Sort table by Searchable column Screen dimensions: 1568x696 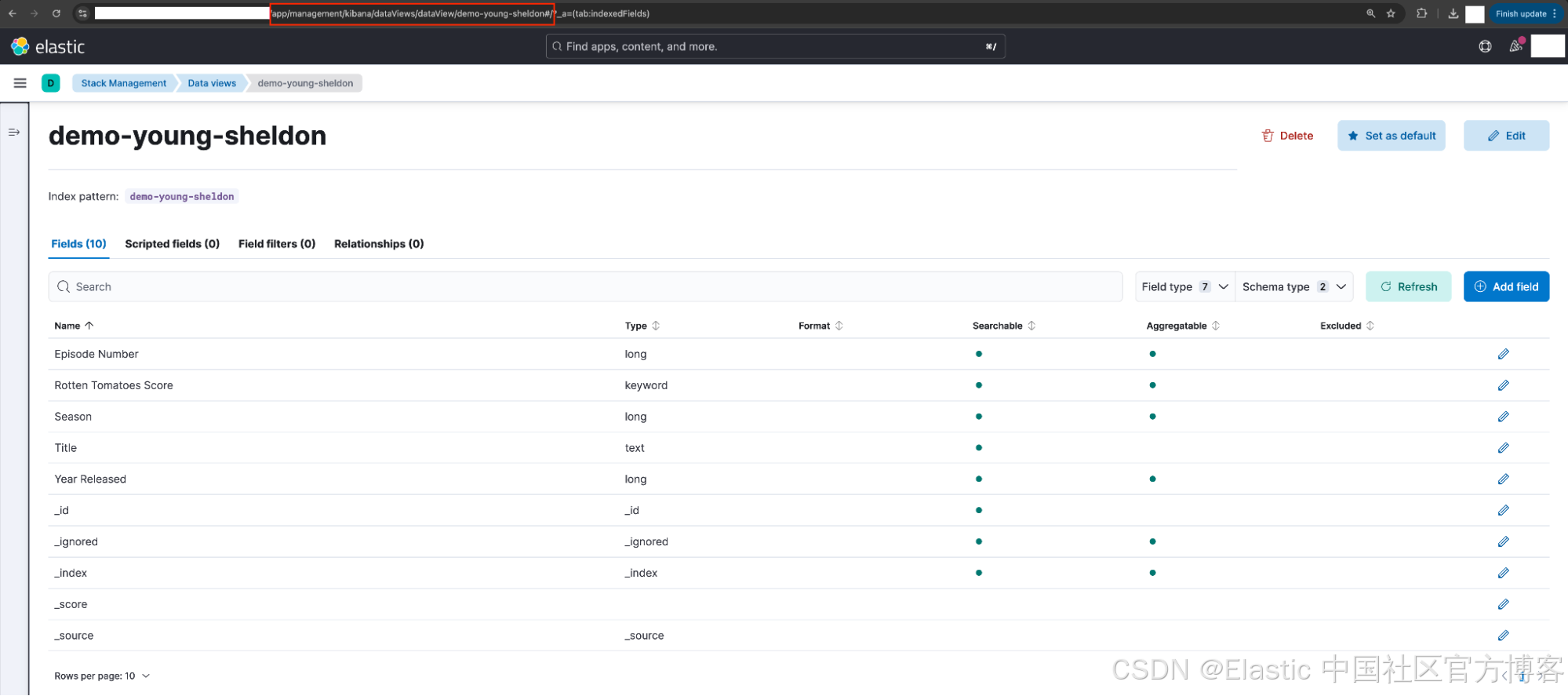[x=1004, y=326]
